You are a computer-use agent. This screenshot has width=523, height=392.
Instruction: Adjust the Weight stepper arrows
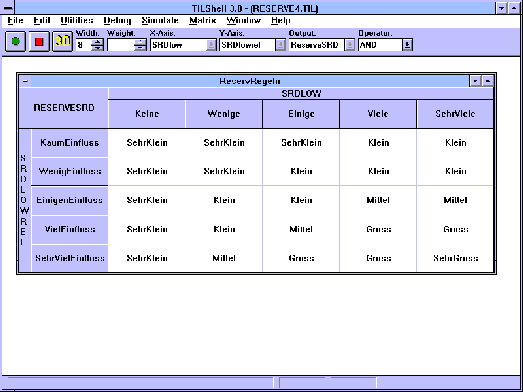[x=140, y=45]
